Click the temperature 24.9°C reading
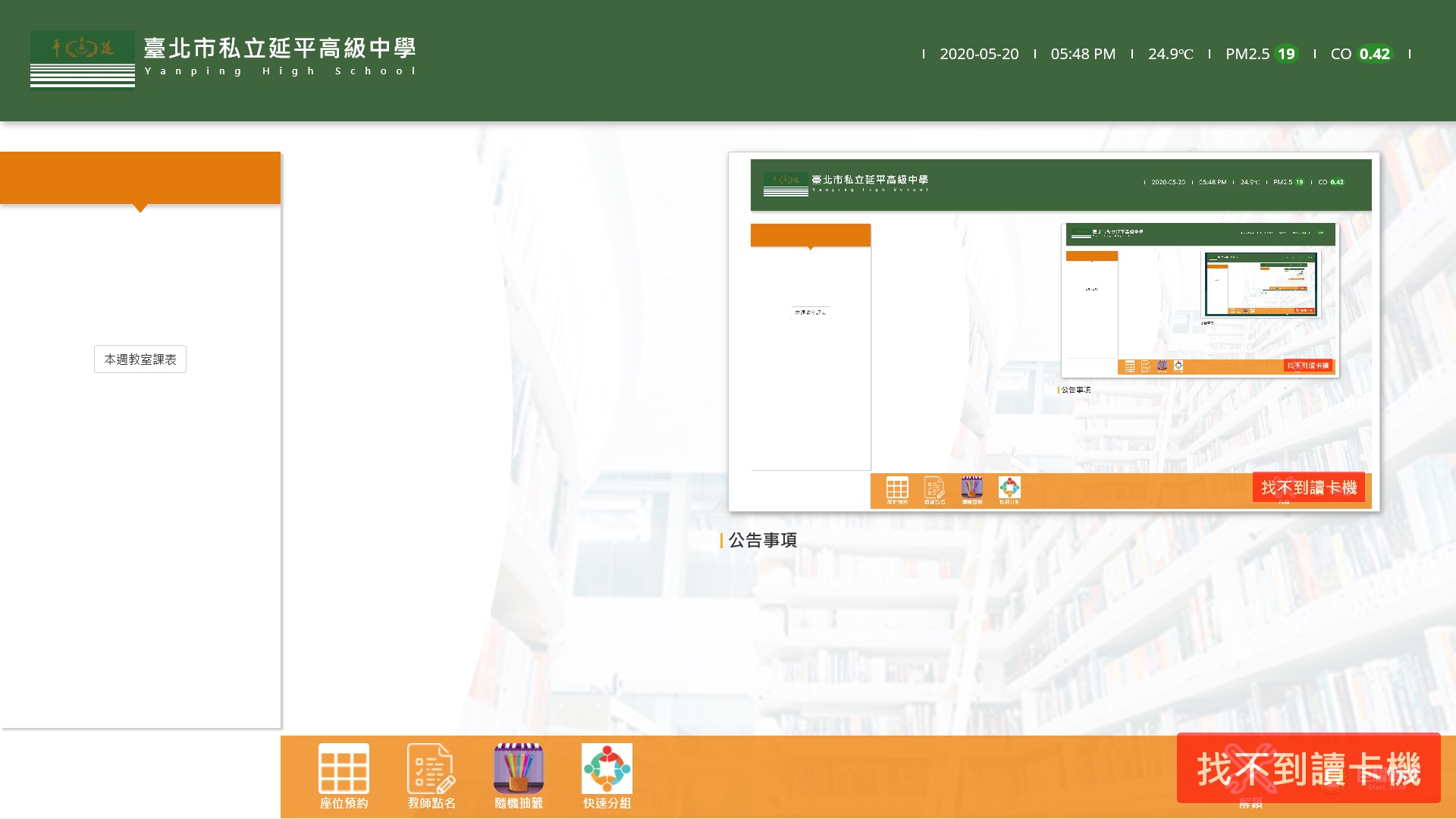Screen dimensions: 1456x819 point(1170,54)
